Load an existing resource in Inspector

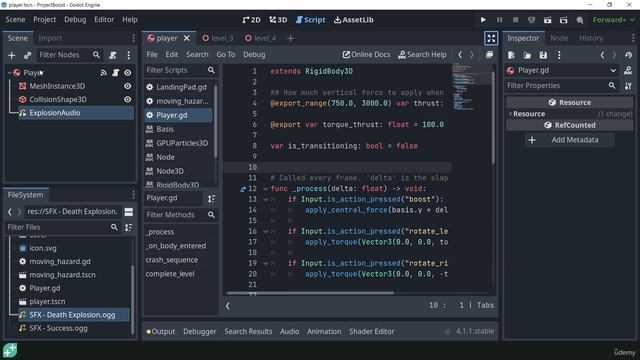pyautogui.click(x=527, y=55)
